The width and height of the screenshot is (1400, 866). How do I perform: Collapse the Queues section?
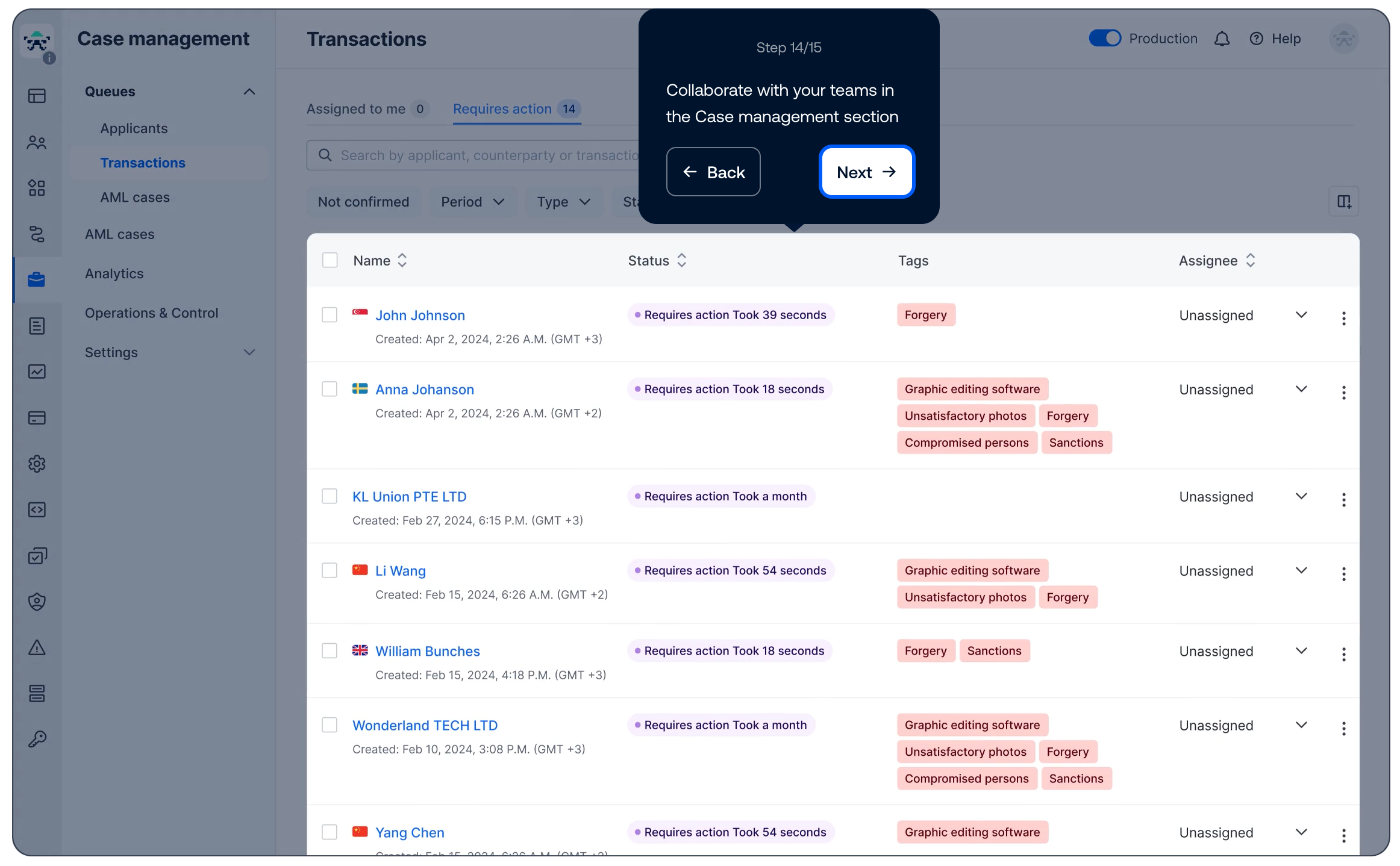[x=249, y=92]
